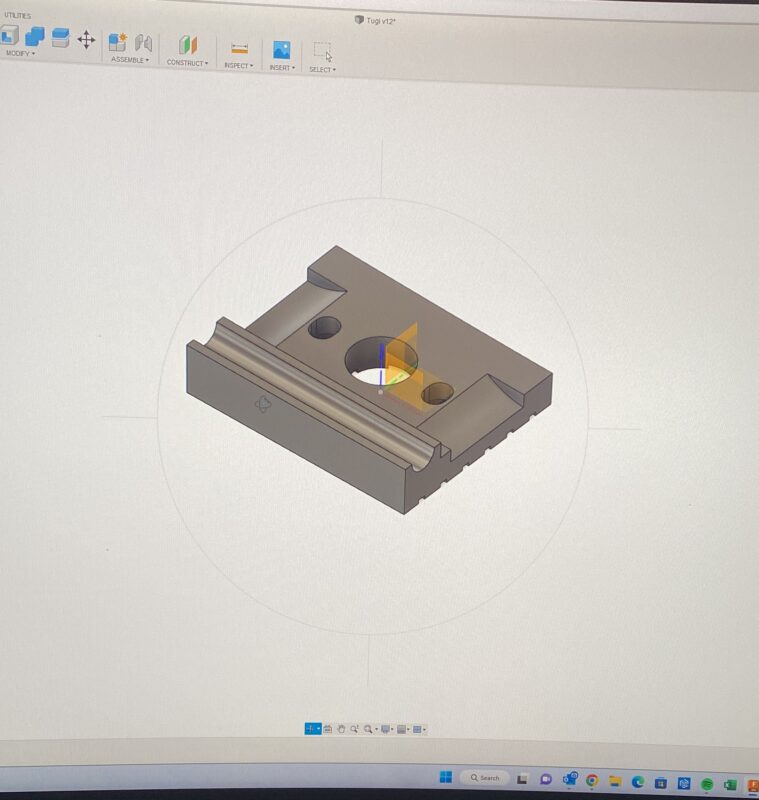Click the taskbar Search box
The image size is (759, 800).
coord(485,778)
